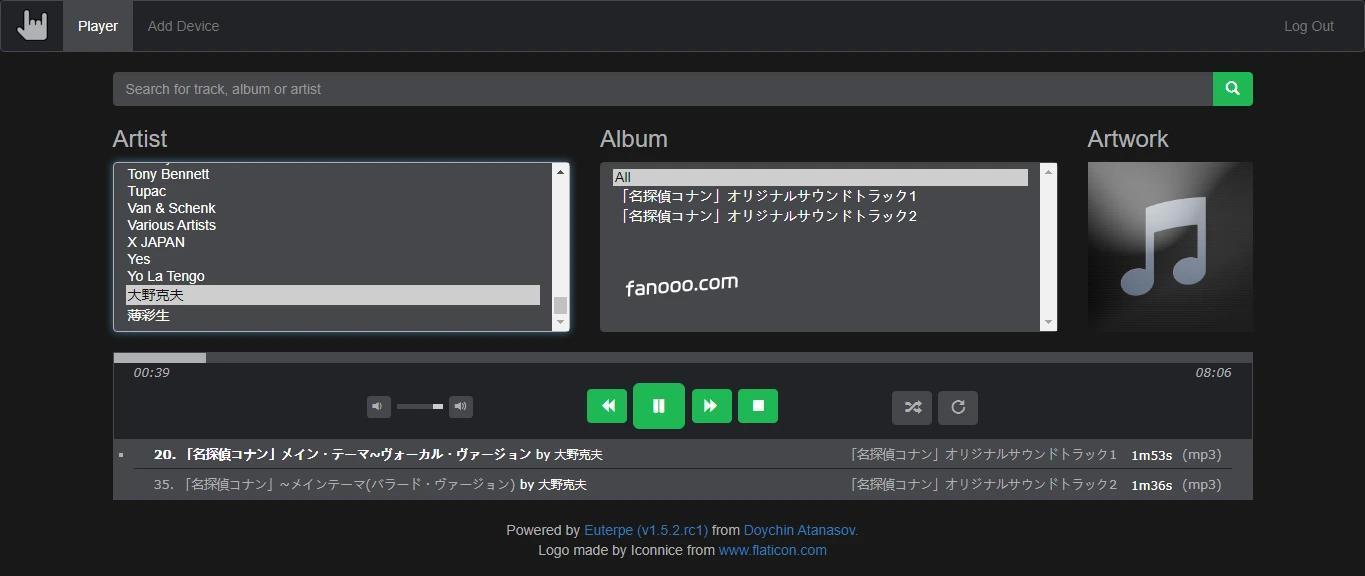Toggle shuffle mode
Screen dimensions: 1365x576
pyautogui.click(x=912, y=407)
